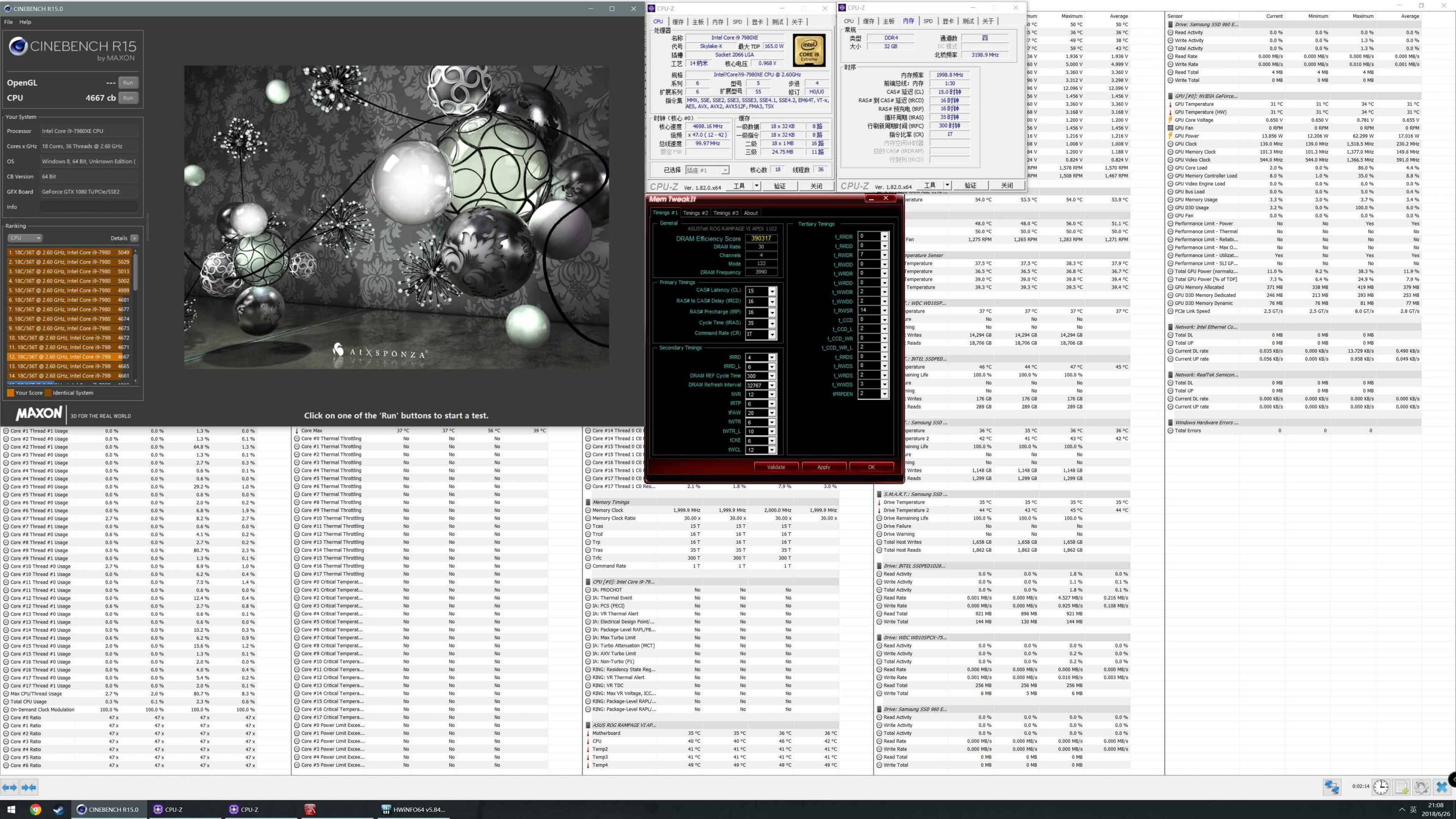Click the GPU Power lightning row icon
1456x819 pixels.
pos(1170,136)
